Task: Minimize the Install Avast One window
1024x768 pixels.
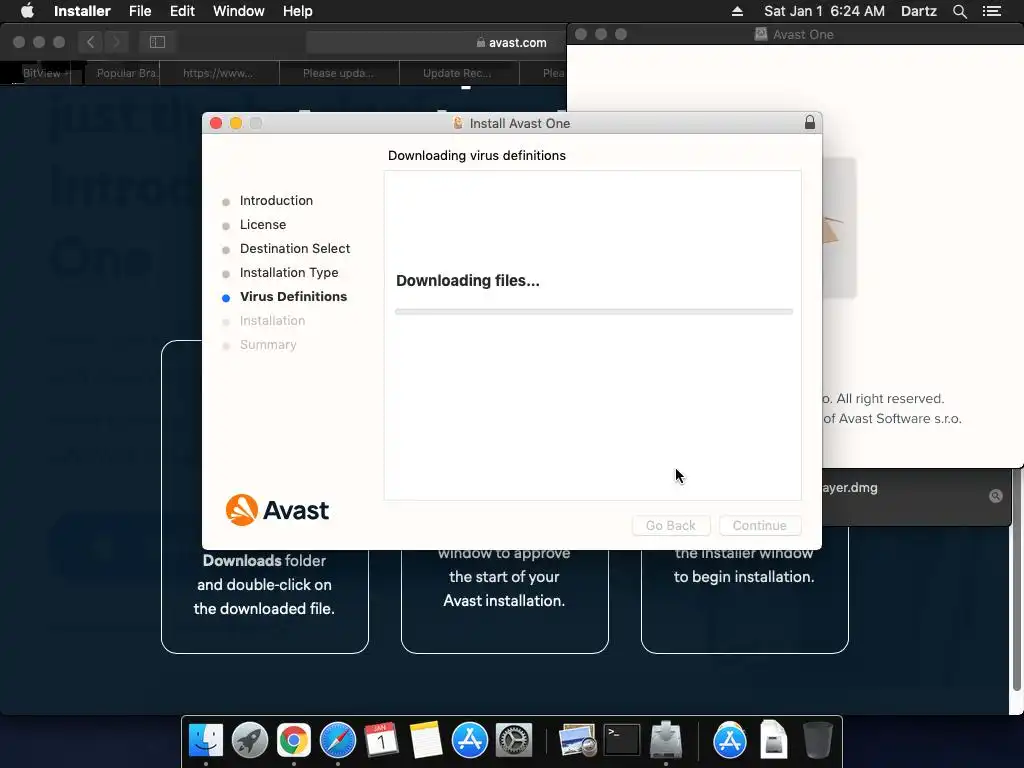Action: pyautogui.click(x=236, y=123)
